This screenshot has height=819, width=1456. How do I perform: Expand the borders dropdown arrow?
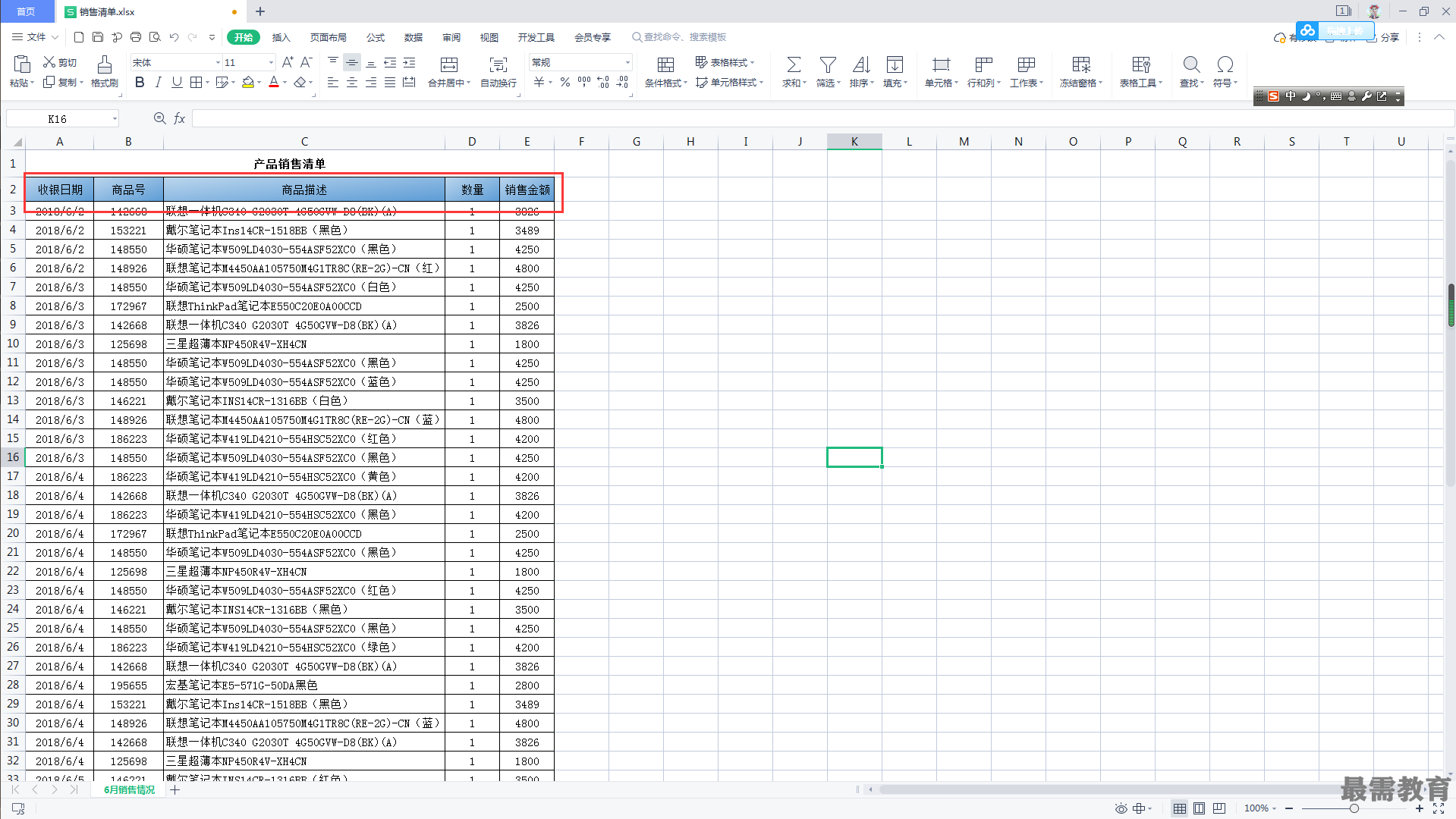[x=207, y=83]
